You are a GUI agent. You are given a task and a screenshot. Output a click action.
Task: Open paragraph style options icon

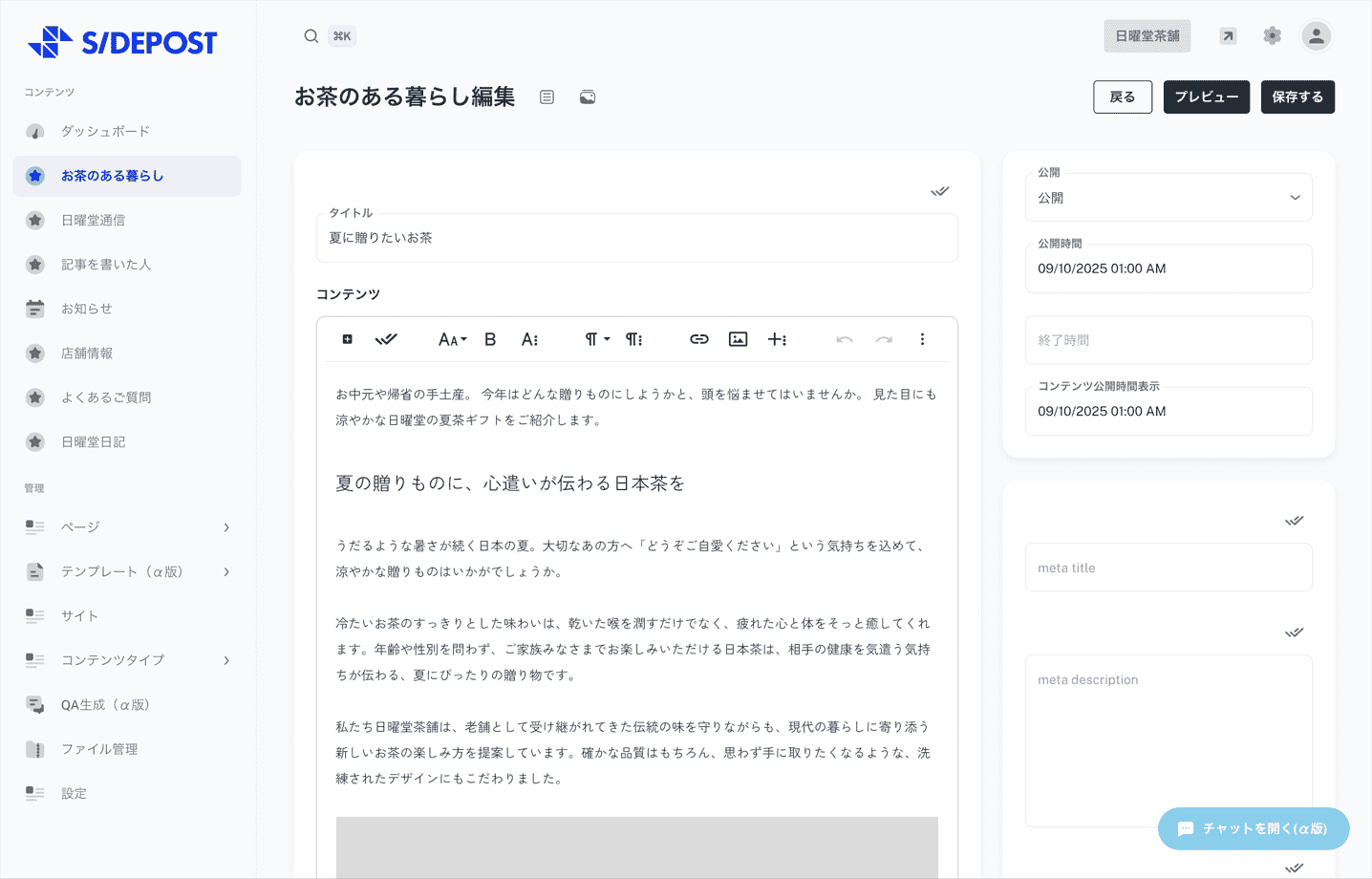[634, 339]
